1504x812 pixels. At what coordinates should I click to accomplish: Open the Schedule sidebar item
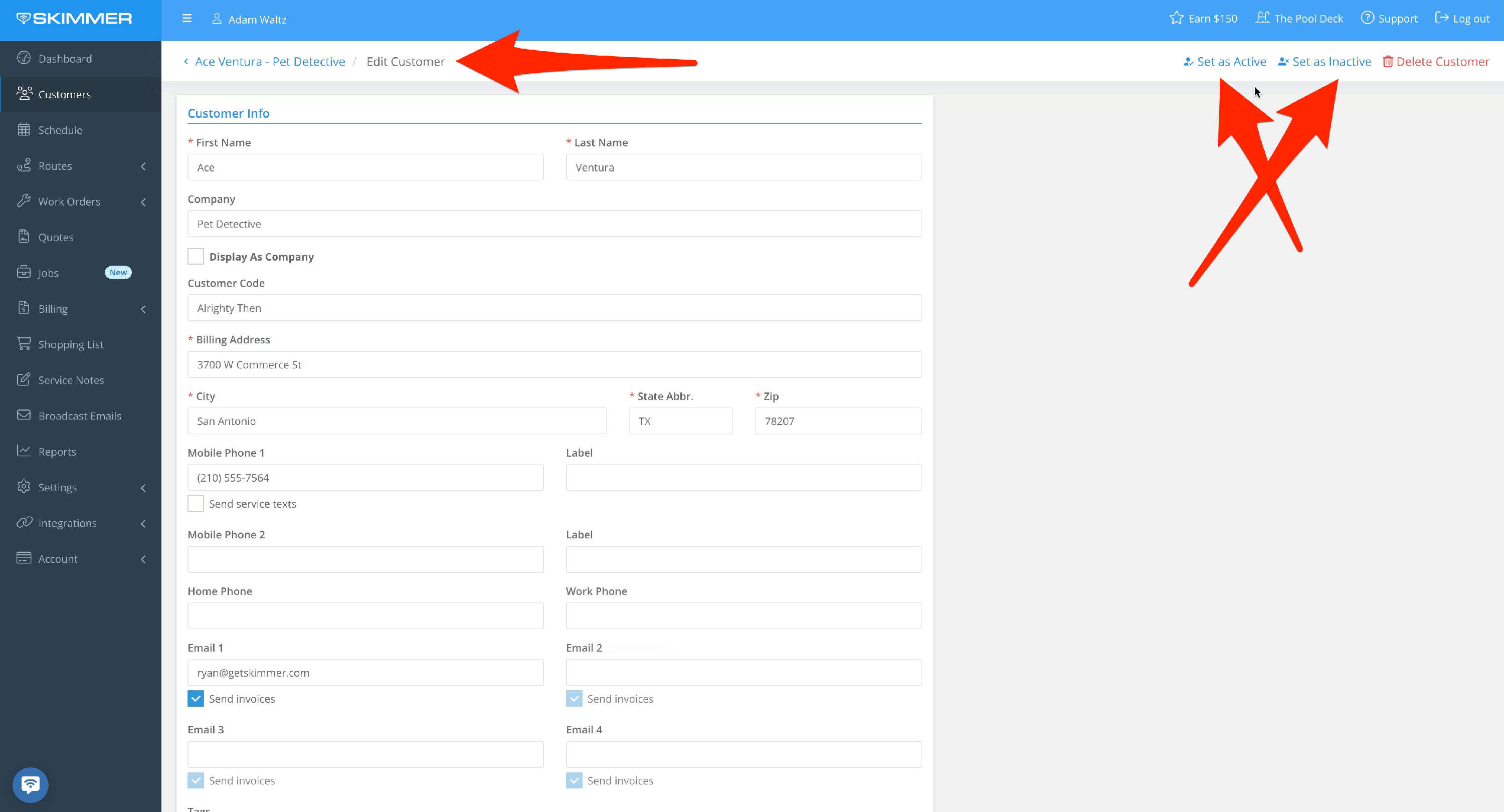pyautogui.click(x=60, y=130)
